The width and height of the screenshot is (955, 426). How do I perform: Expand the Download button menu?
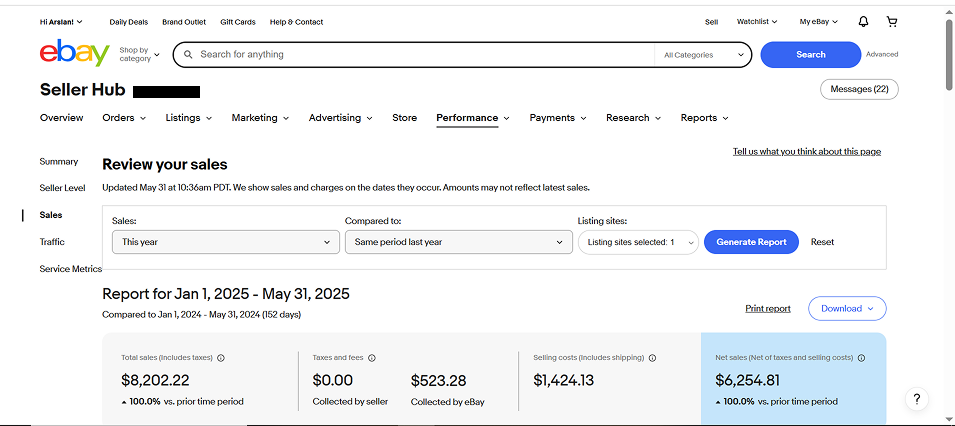[847, 308]
